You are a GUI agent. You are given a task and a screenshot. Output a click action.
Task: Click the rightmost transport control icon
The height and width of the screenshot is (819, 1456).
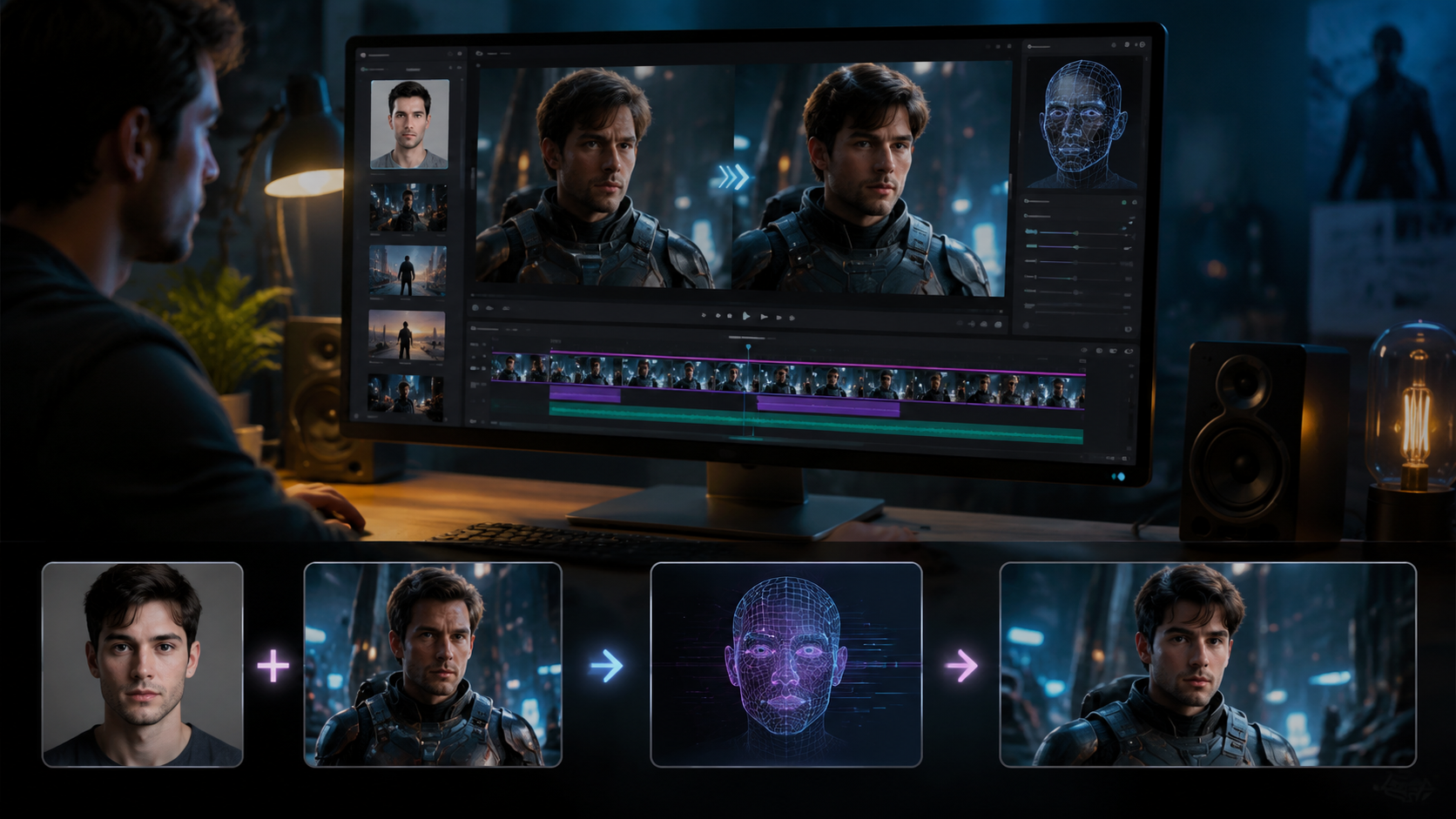coord(792,318)
